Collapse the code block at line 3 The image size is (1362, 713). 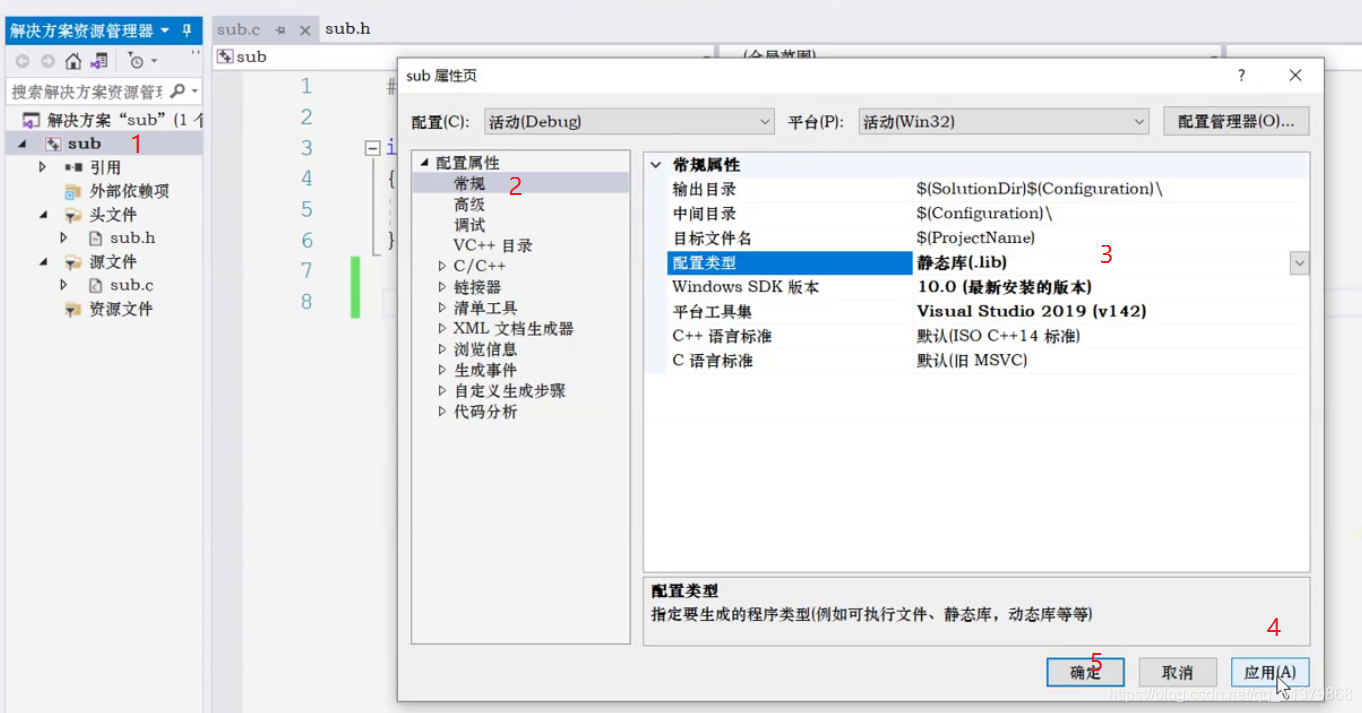click(372, 148)
